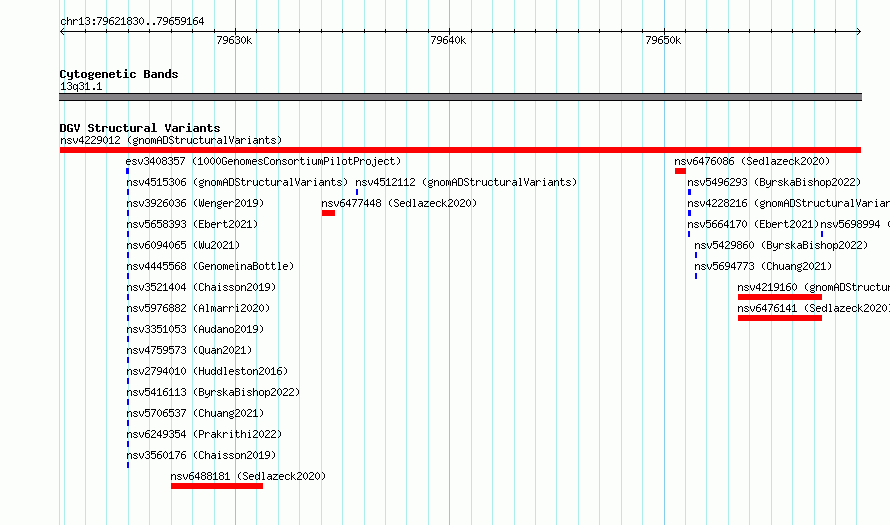The width and height of the screenshot is (890, 525).
Task: Open the nsv4515306 gnomAD variant label
Action: coord(237,182)
